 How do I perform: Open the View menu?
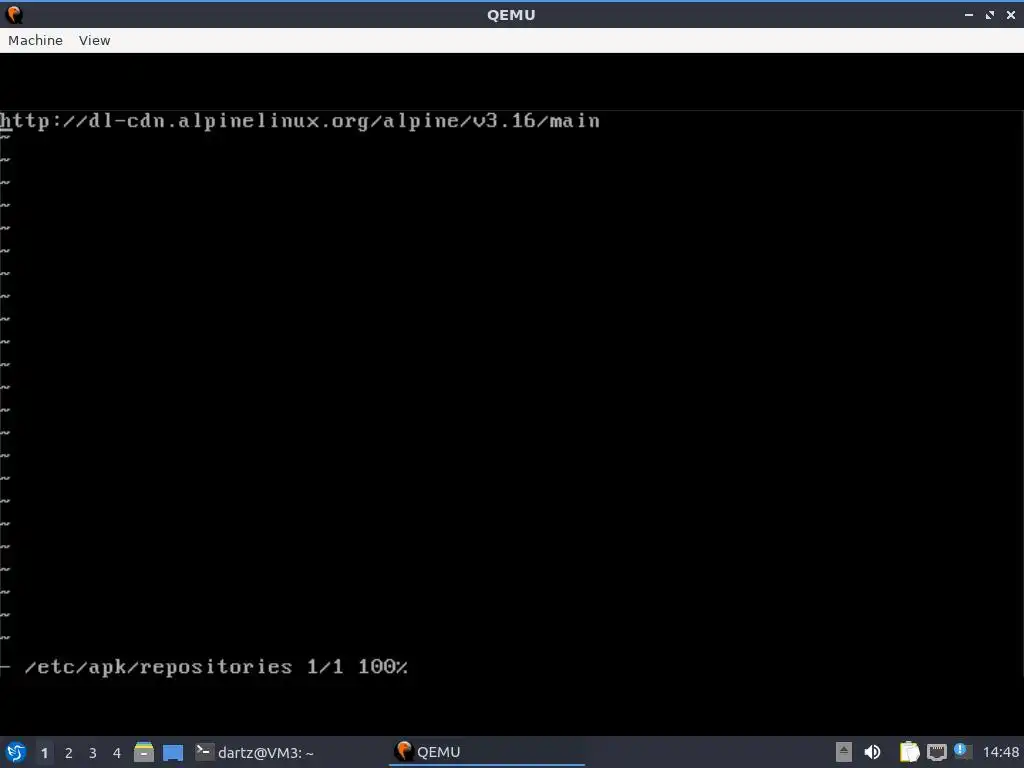pos(94,40)
